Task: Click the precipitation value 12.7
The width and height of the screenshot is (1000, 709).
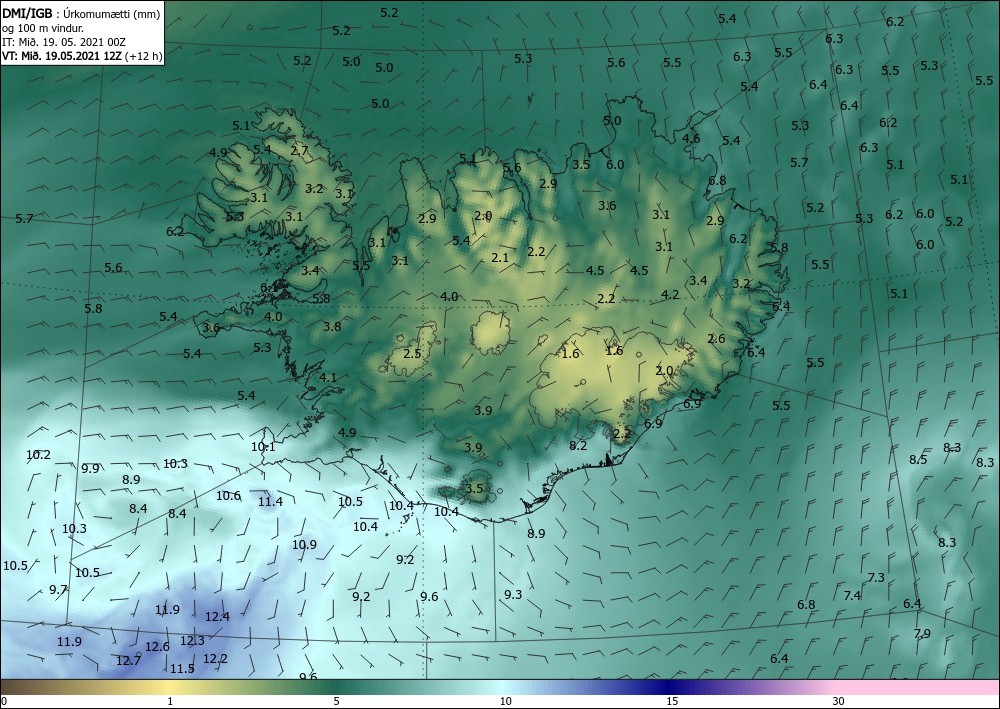Action: [x=128, y=661]
